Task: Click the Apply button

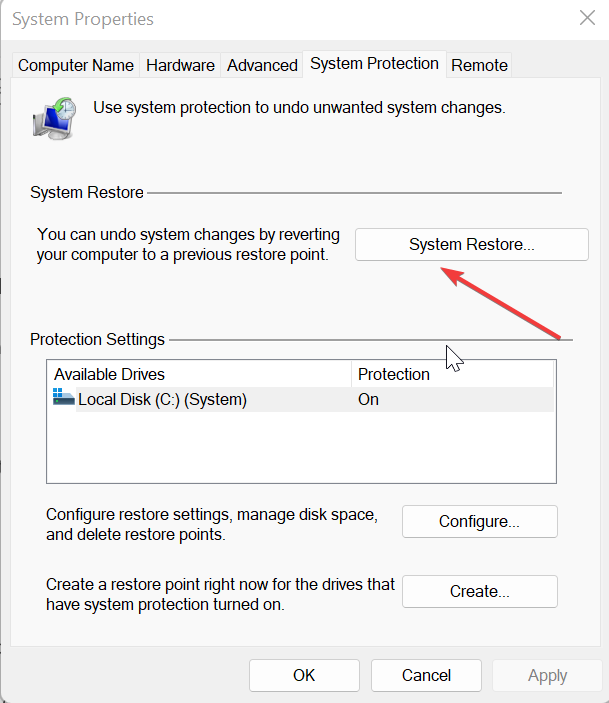Action: (547, 675)
